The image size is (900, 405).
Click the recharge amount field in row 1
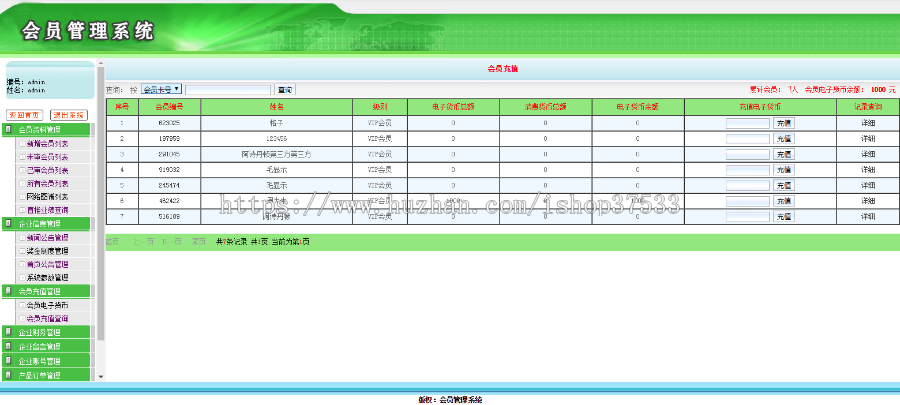click(747, 123)
